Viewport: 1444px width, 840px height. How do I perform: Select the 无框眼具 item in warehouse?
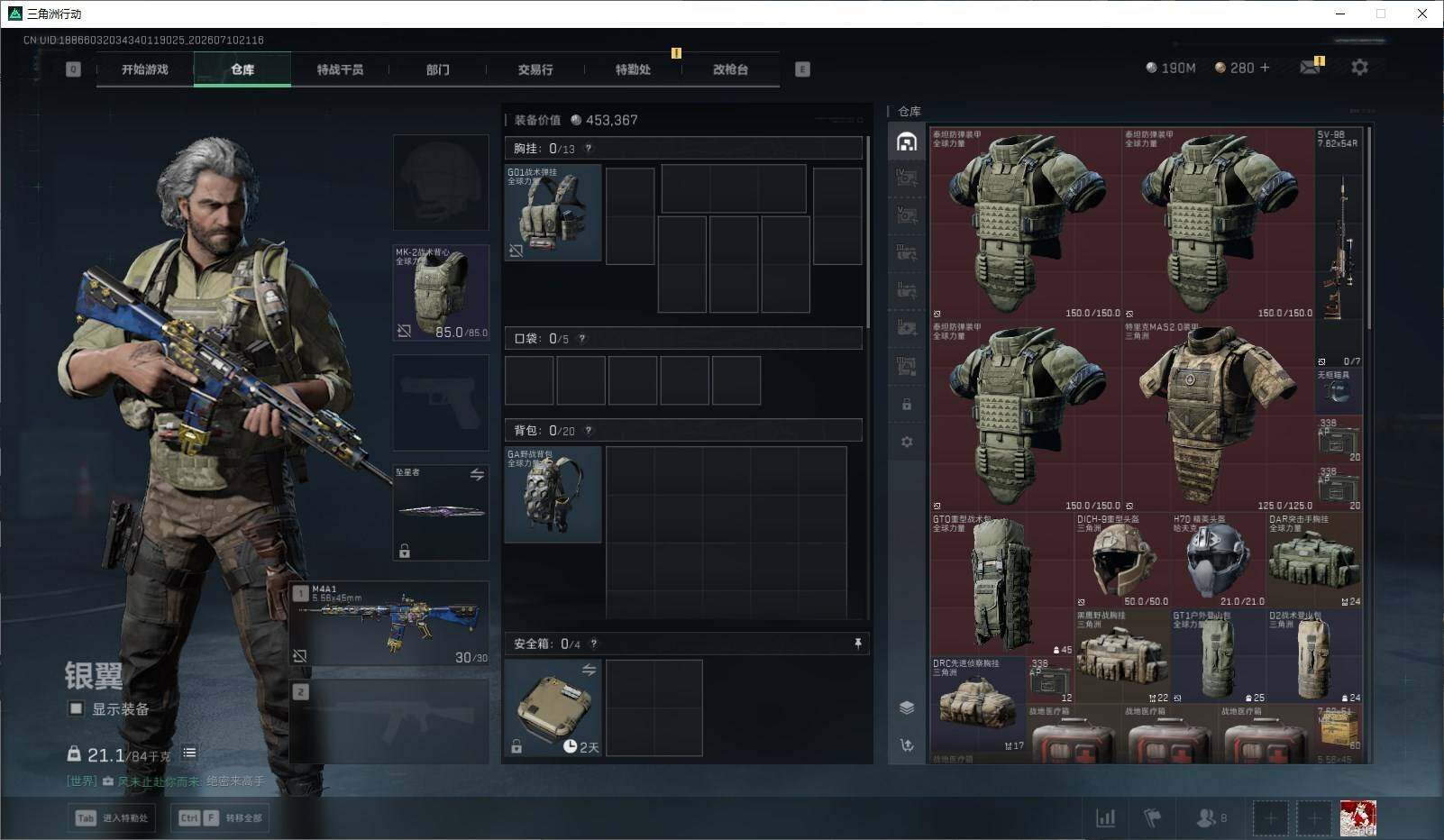tap(1339, 391)
